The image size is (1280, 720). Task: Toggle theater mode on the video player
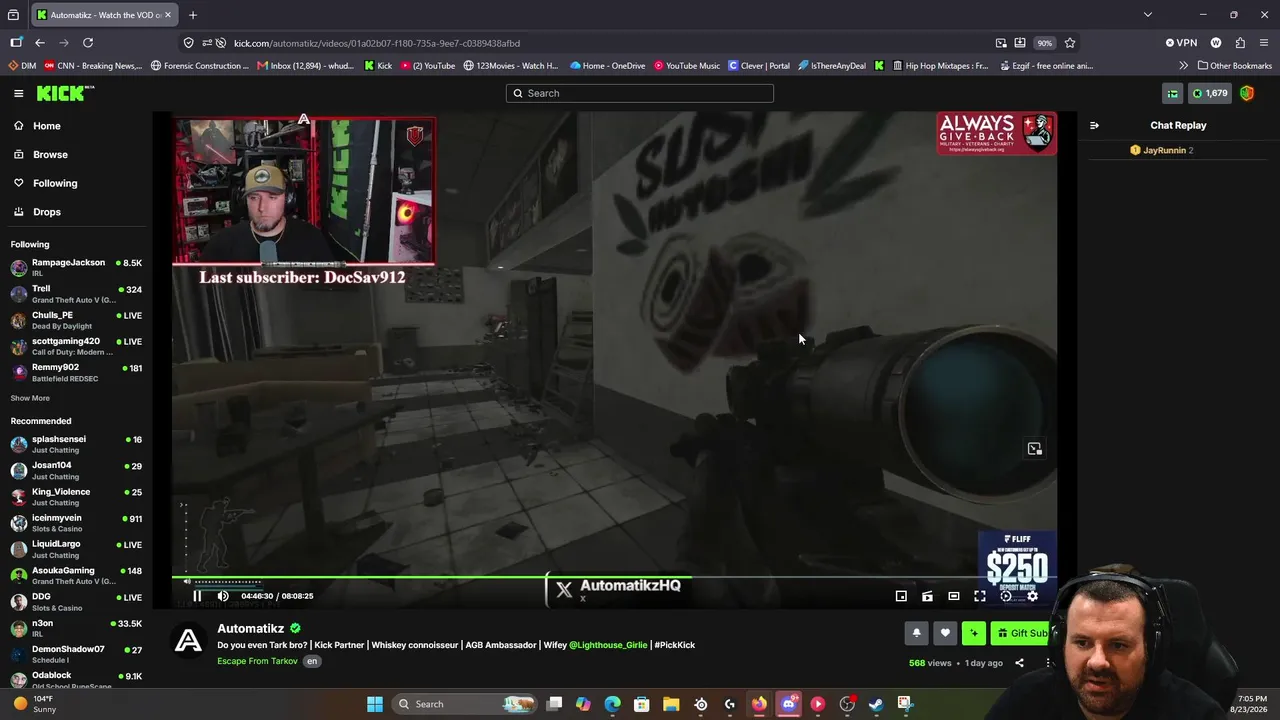pyautogui.click(x=954, y=596)
